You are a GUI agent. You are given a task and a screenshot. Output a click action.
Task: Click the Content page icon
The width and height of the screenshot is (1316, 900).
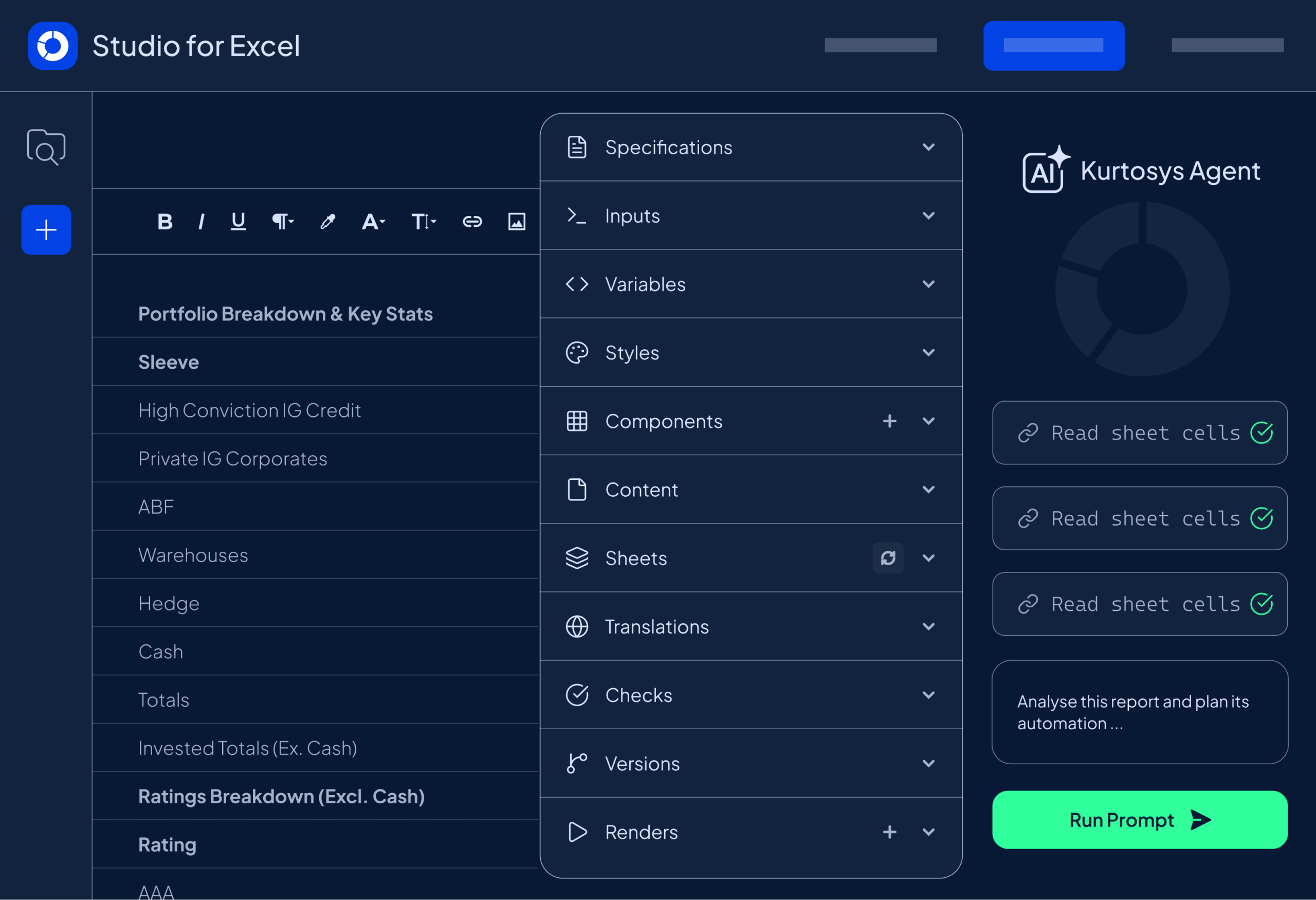click(x=577, y=490)
